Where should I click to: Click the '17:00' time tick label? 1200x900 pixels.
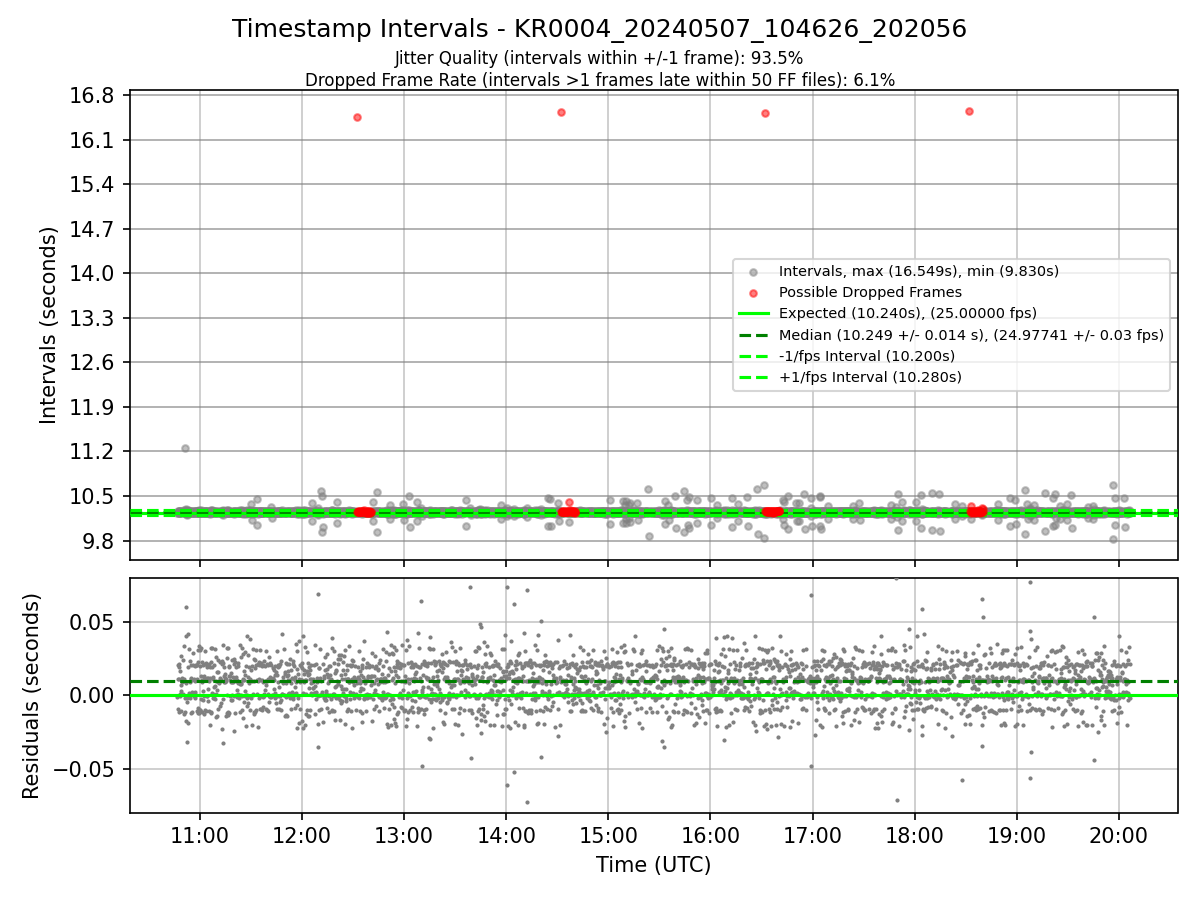pos(812,835)
